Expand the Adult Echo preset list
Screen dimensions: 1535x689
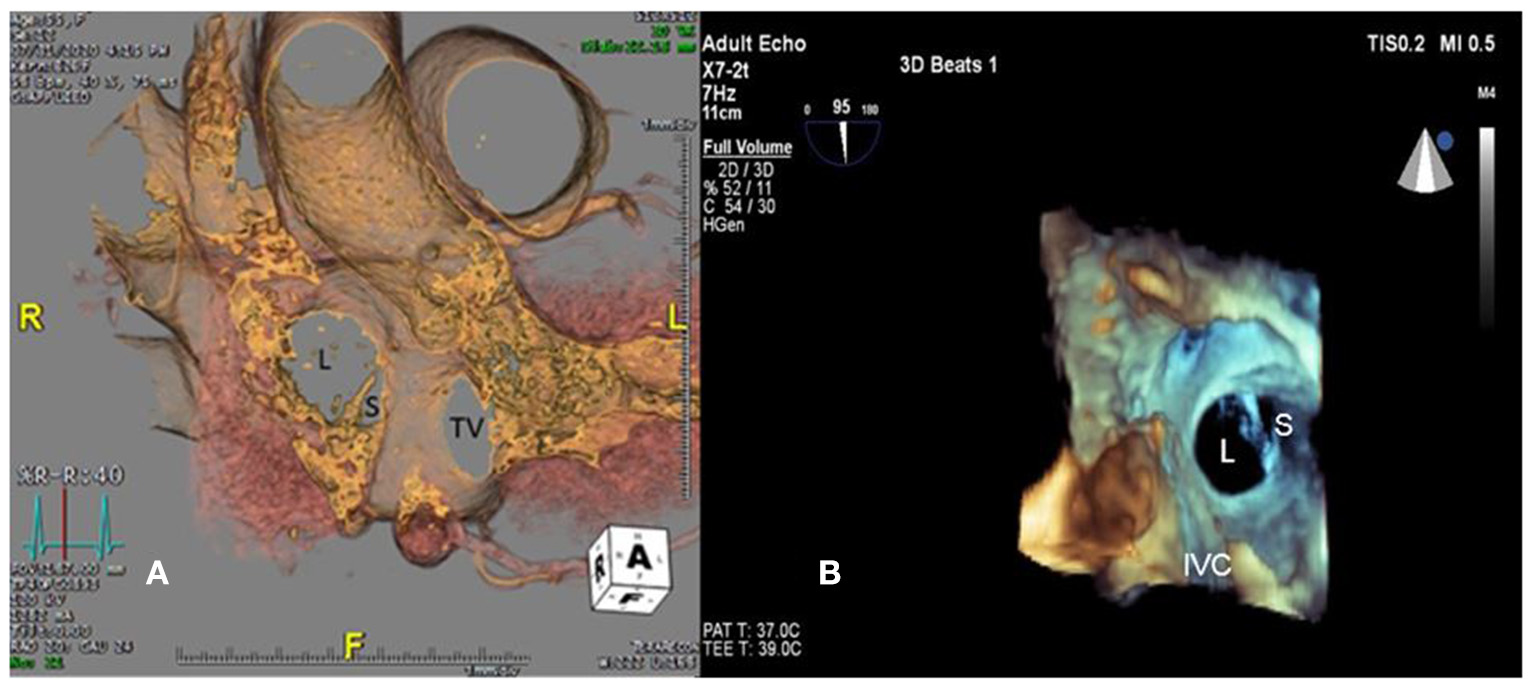coord(754,43)
